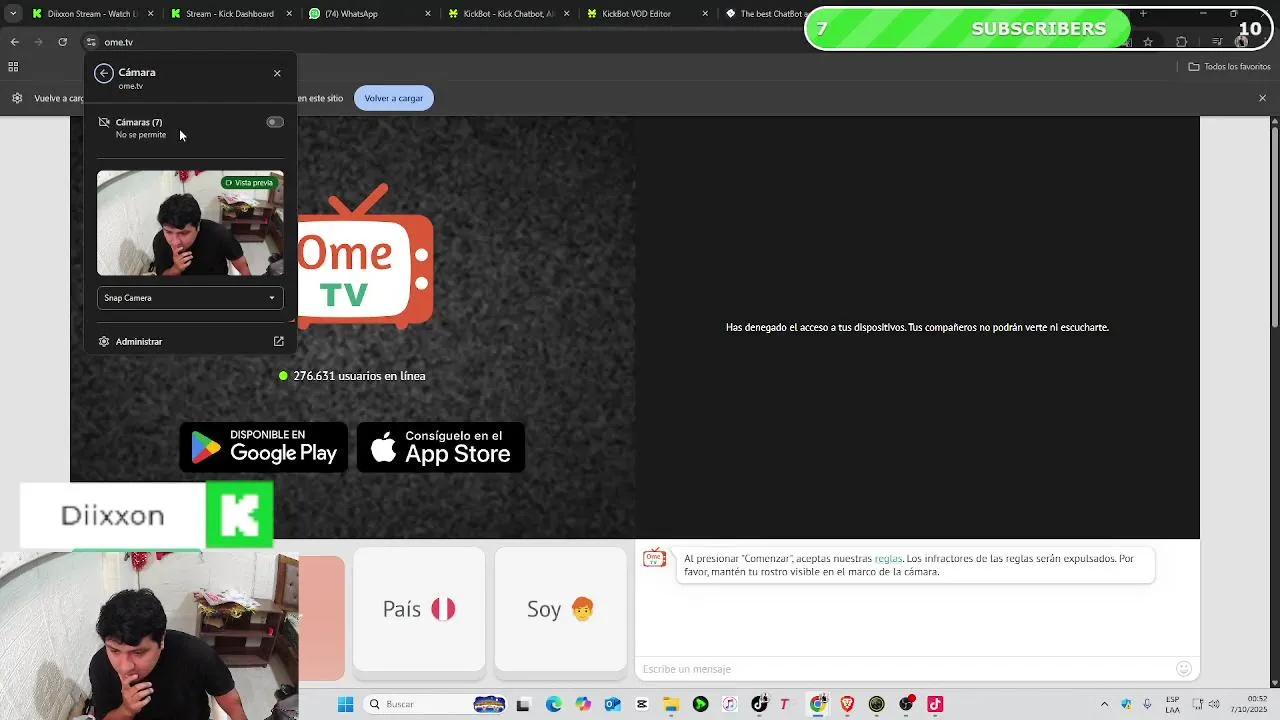Click the Volver a cargar button
1280x720 pixels.
pyautogui.click(x=394, y=98)
